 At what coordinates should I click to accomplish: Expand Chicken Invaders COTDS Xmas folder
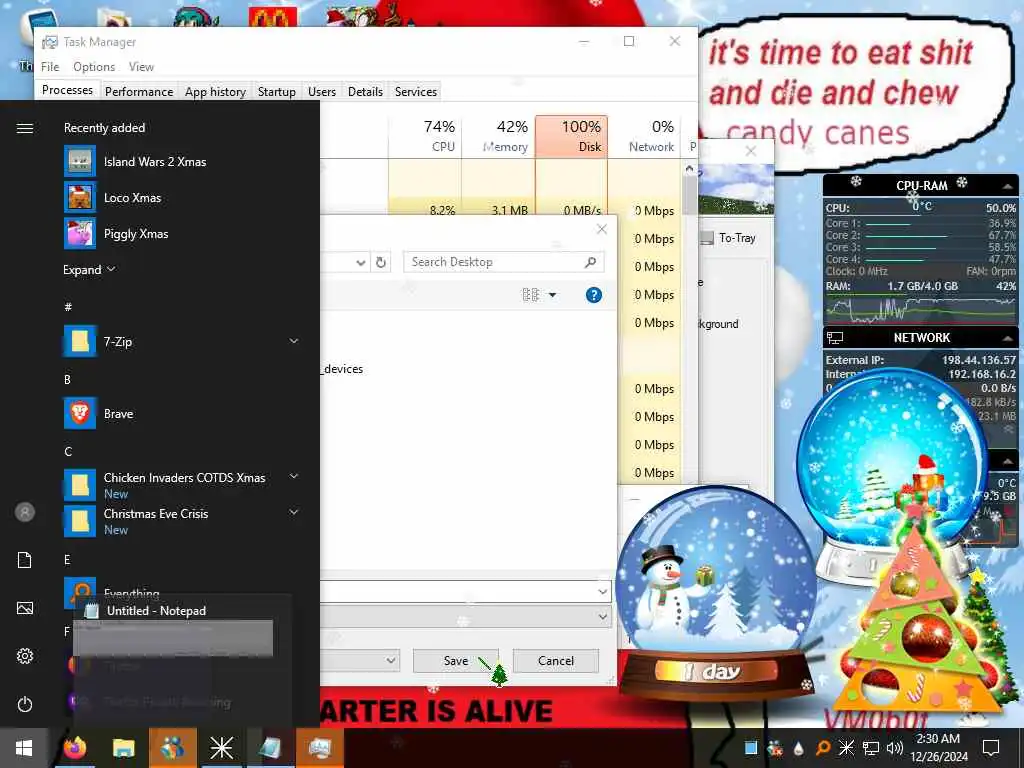[x=294, y=477]
